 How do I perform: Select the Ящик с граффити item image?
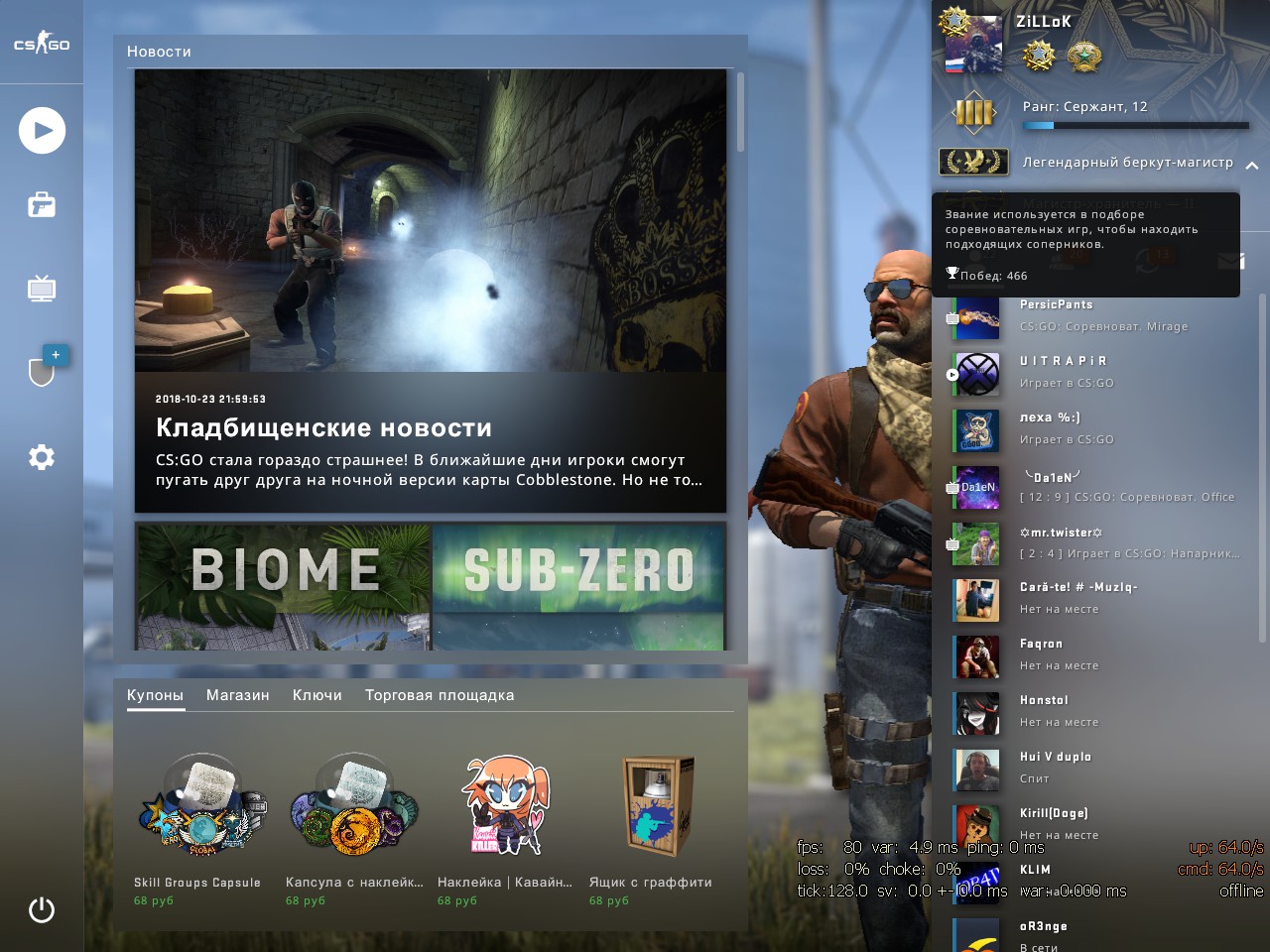[x=658, y=807]
